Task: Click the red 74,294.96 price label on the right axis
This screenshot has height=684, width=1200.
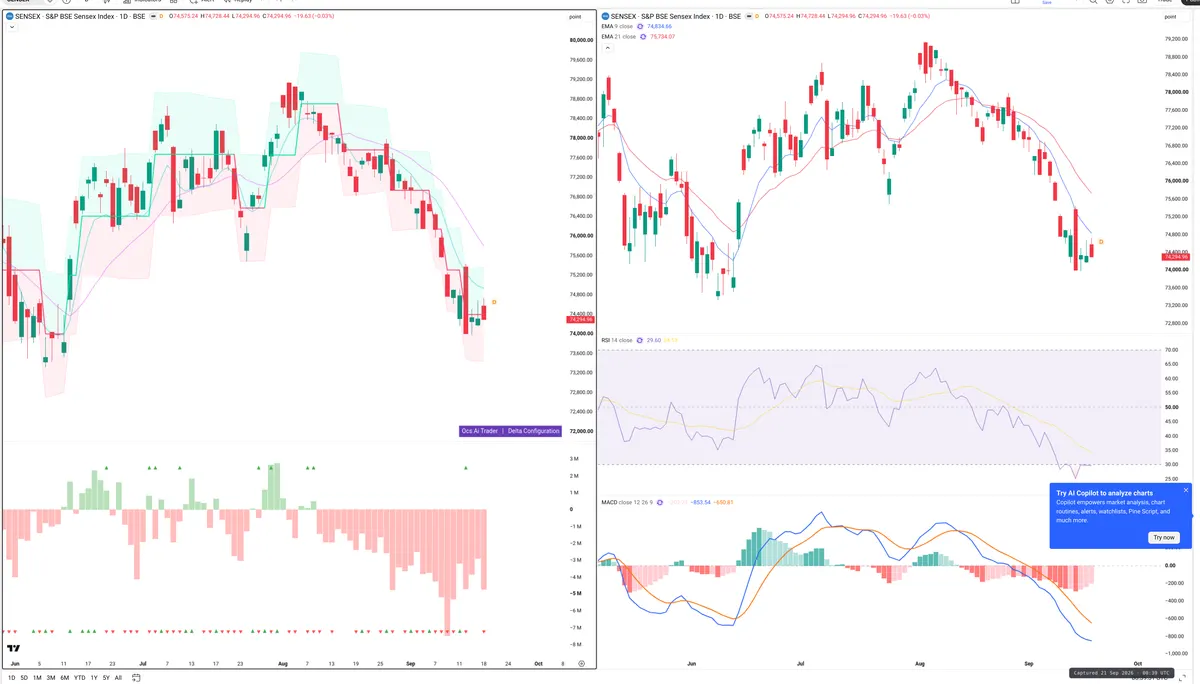Action: [x=1175, y=257]
